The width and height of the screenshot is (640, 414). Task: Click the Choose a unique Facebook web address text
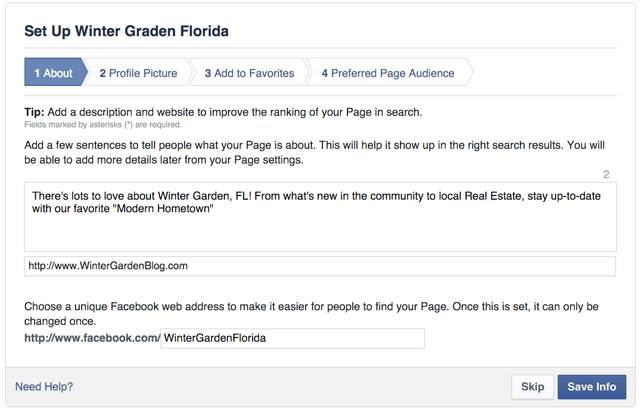tap(311, 314)
